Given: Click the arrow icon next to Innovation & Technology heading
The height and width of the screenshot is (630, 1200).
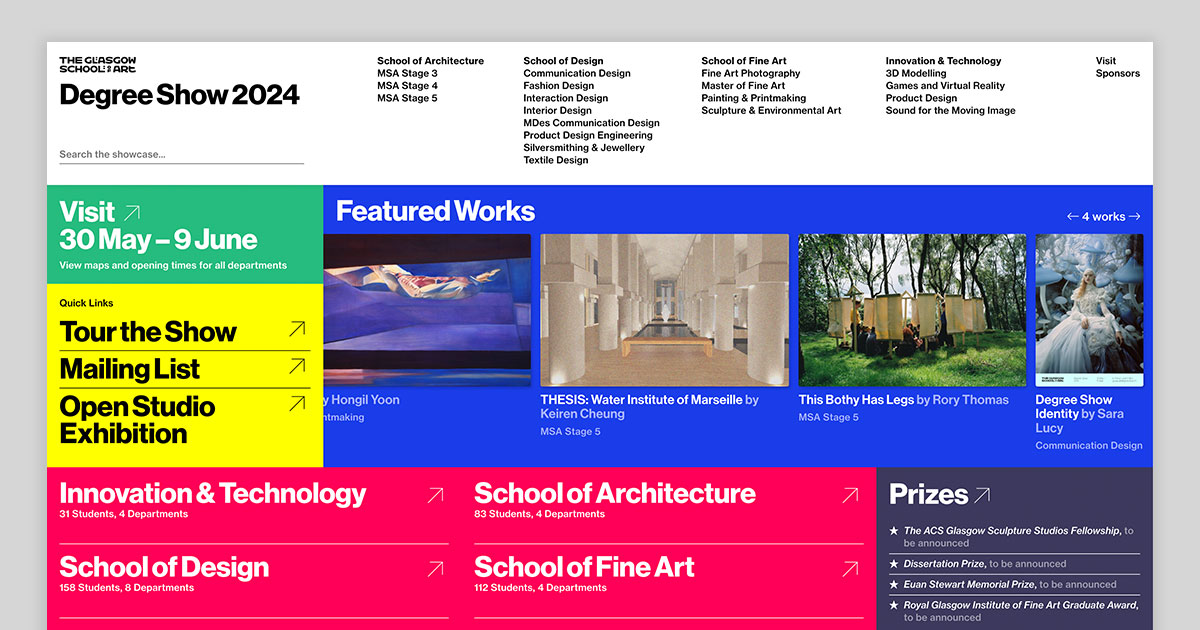Looking at the screenshot, I should (435, 495).
